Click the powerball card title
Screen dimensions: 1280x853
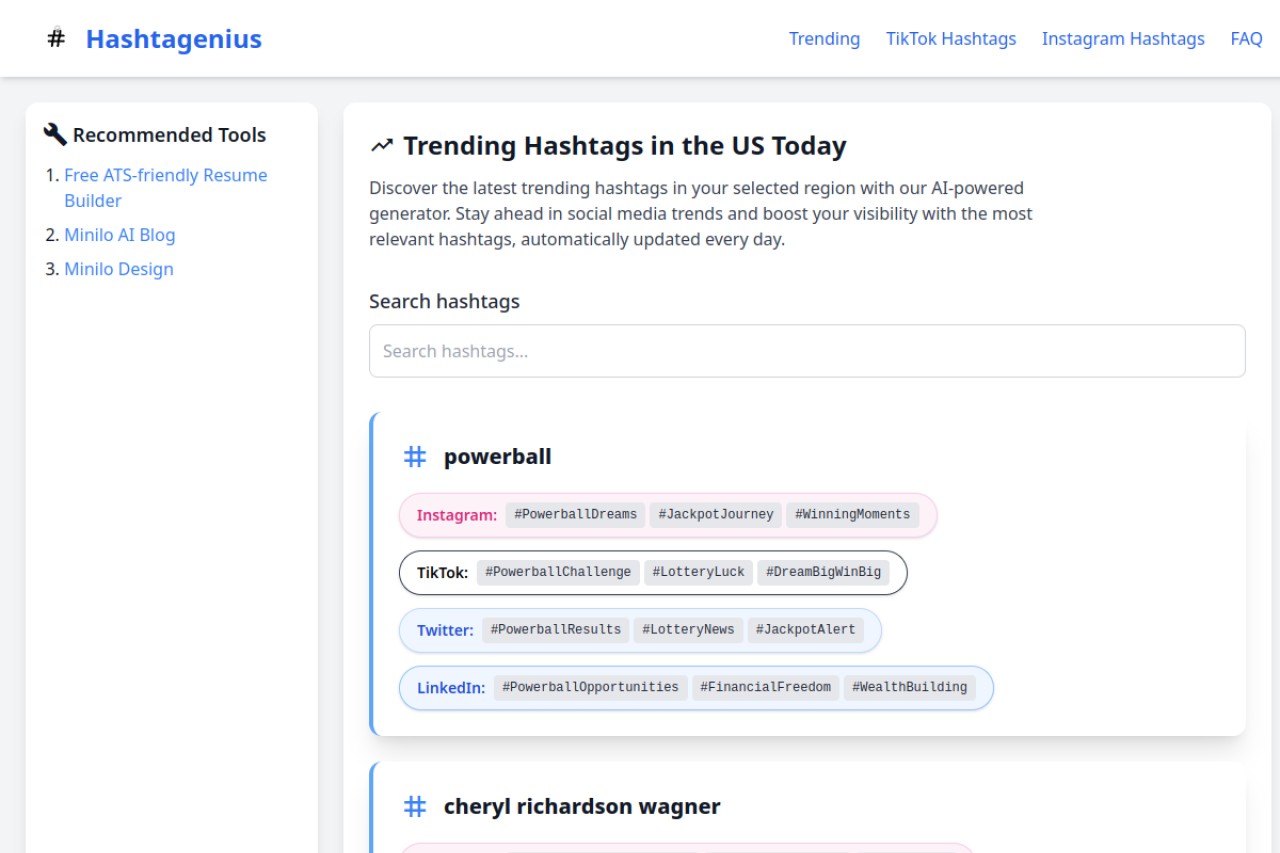pyautogui.click(x=498, y=457)
